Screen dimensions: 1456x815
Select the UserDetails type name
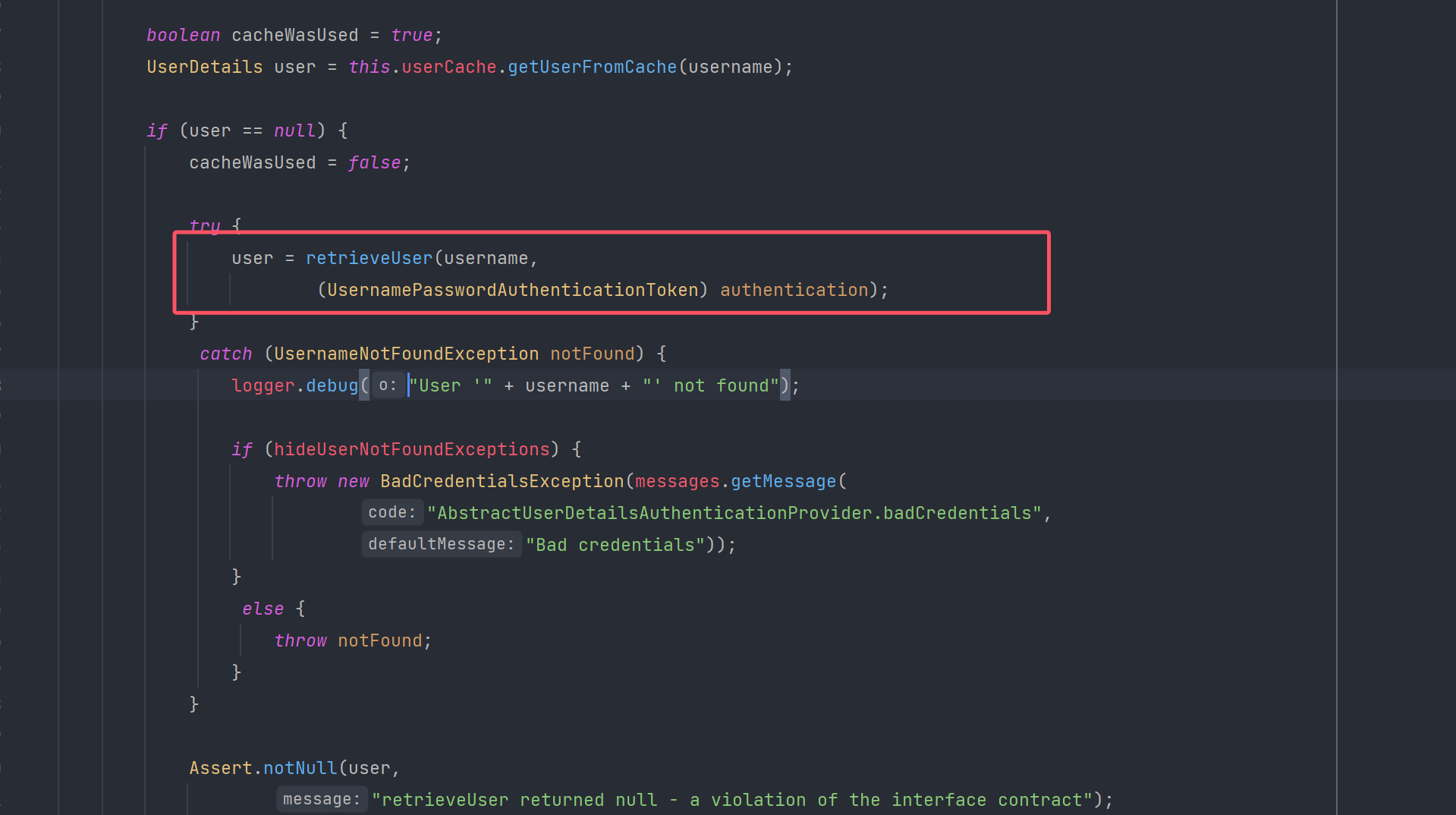(x=204, y=67)
